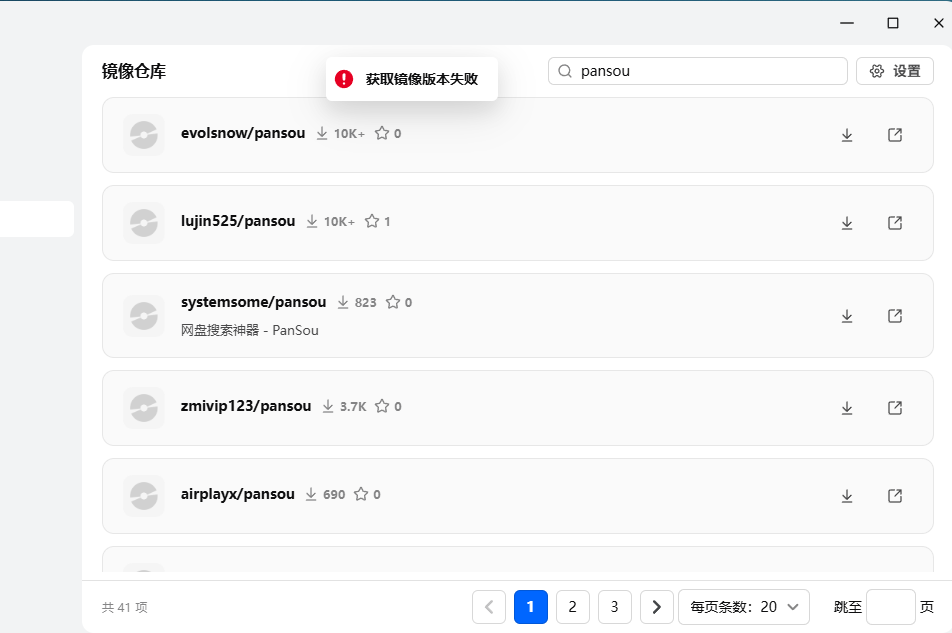Maximize the window
952x633 pixels.
pos(892,23)
